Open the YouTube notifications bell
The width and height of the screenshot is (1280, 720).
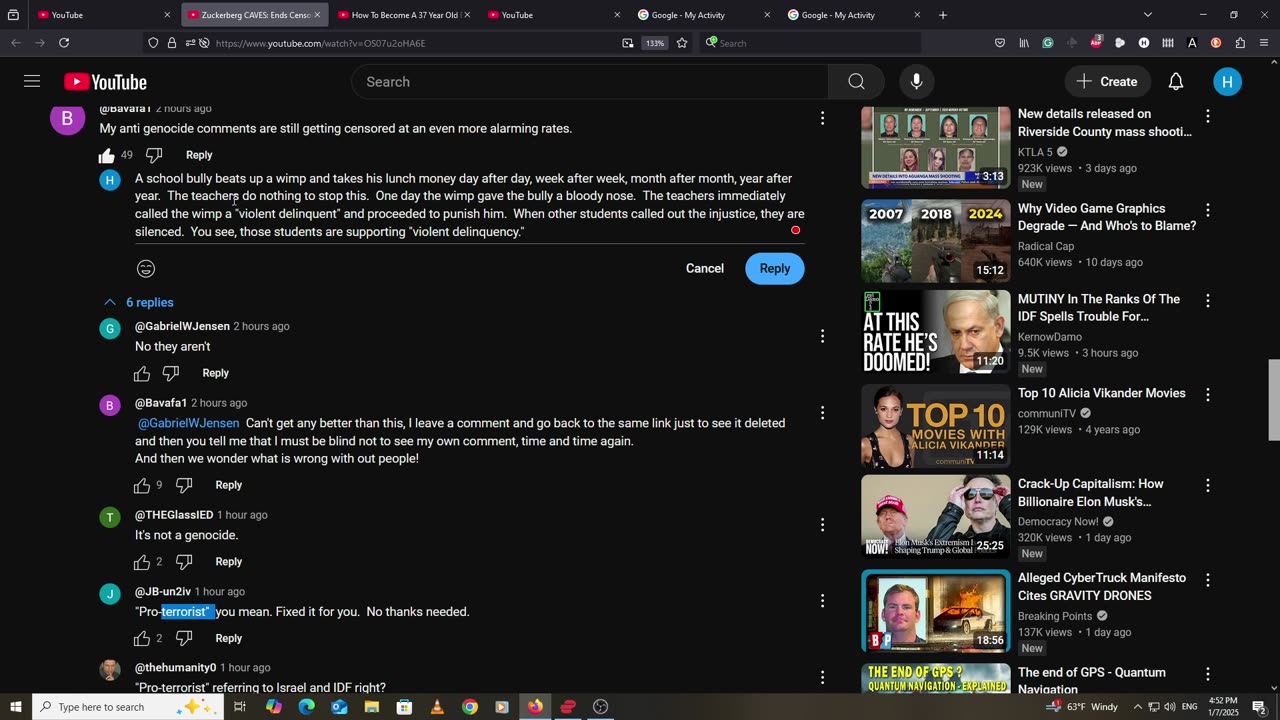coord(1176,82)
